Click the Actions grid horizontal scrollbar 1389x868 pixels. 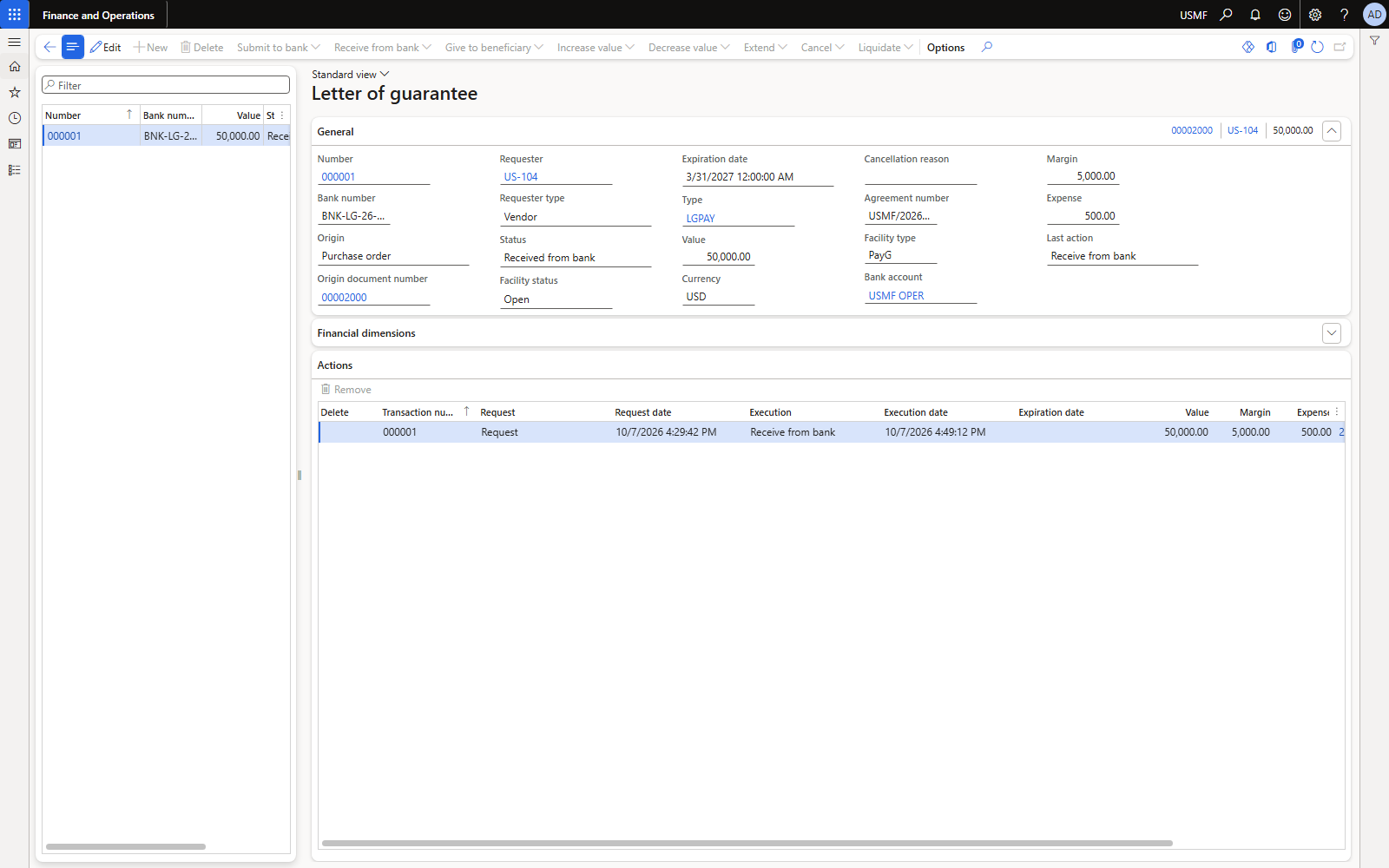click(x=747, y=843)
